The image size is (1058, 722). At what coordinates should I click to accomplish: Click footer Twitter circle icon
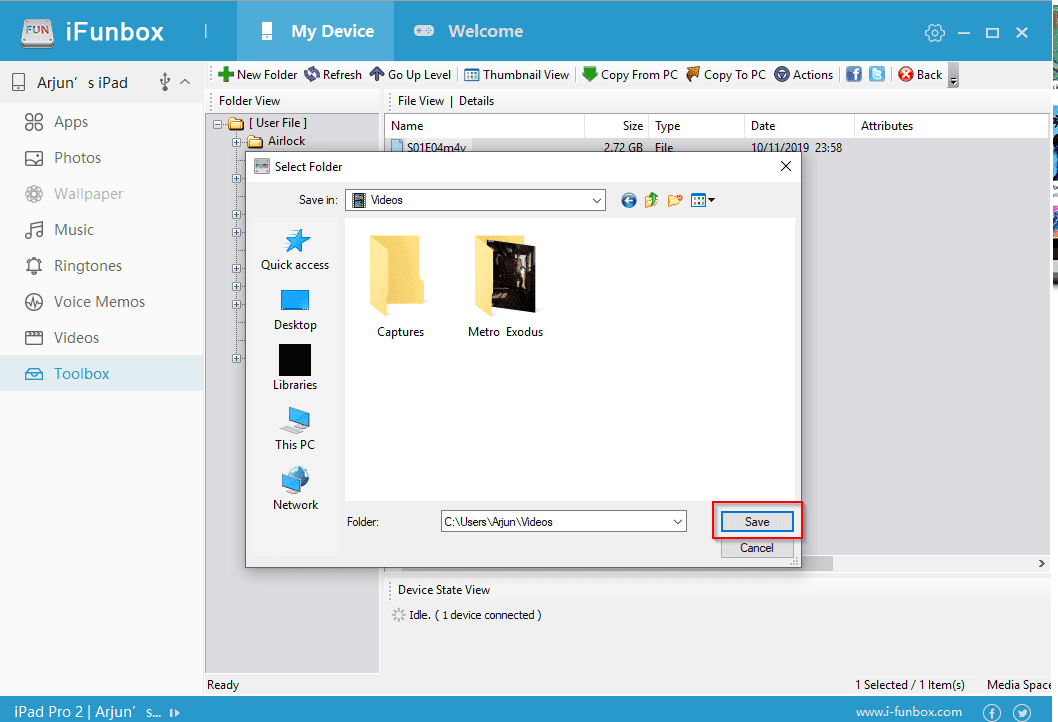1022,713
